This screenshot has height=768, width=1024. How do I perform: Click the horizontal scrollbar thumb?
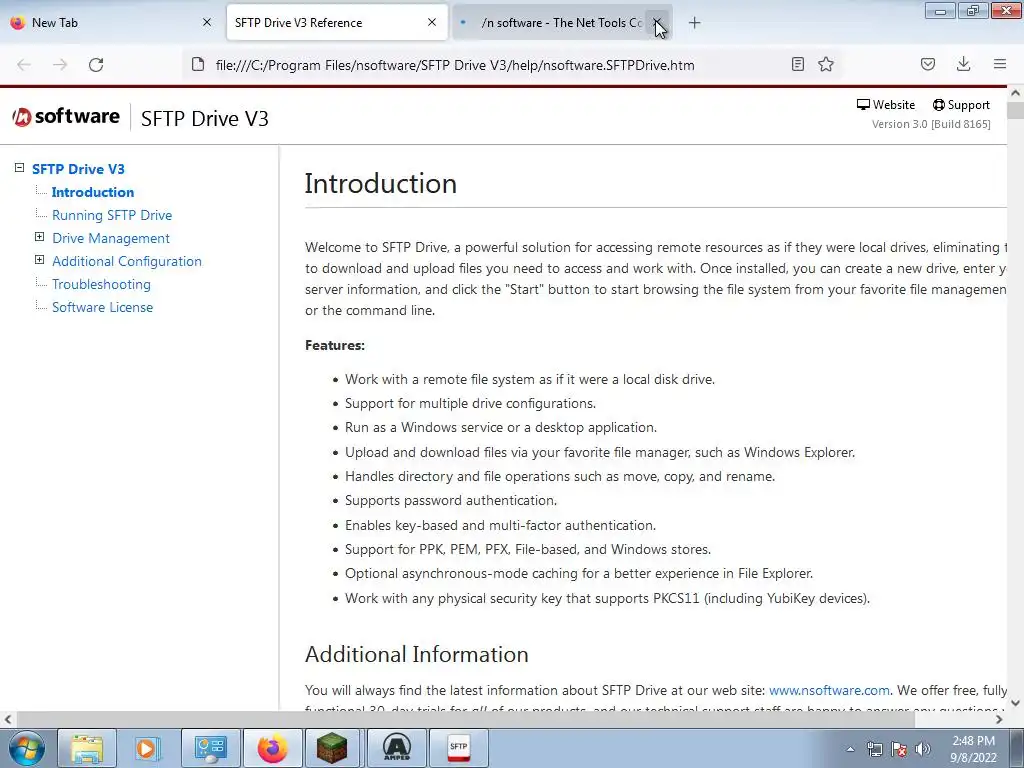pos(464,719)
